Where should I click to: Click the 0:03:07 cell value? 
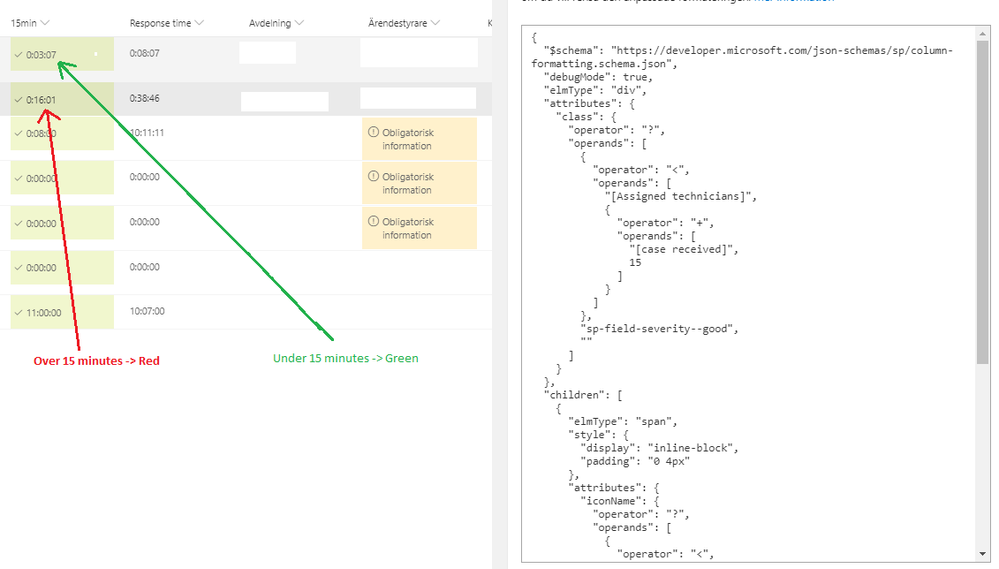41,55
